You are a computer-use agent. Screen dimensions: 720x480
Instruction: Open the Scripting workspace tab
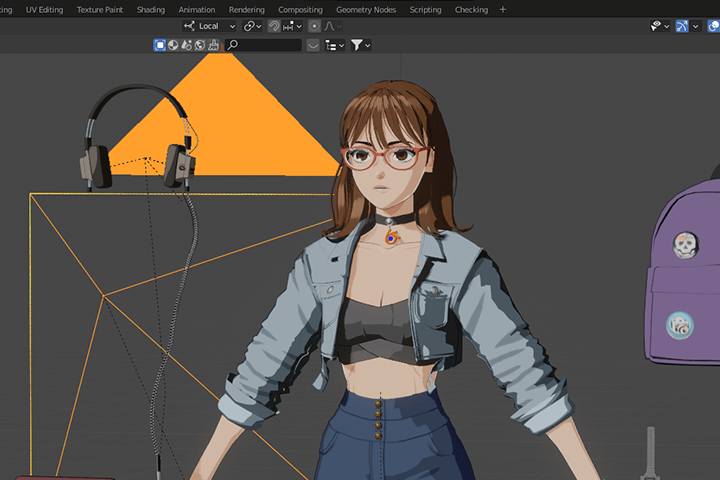pos(425,10)
